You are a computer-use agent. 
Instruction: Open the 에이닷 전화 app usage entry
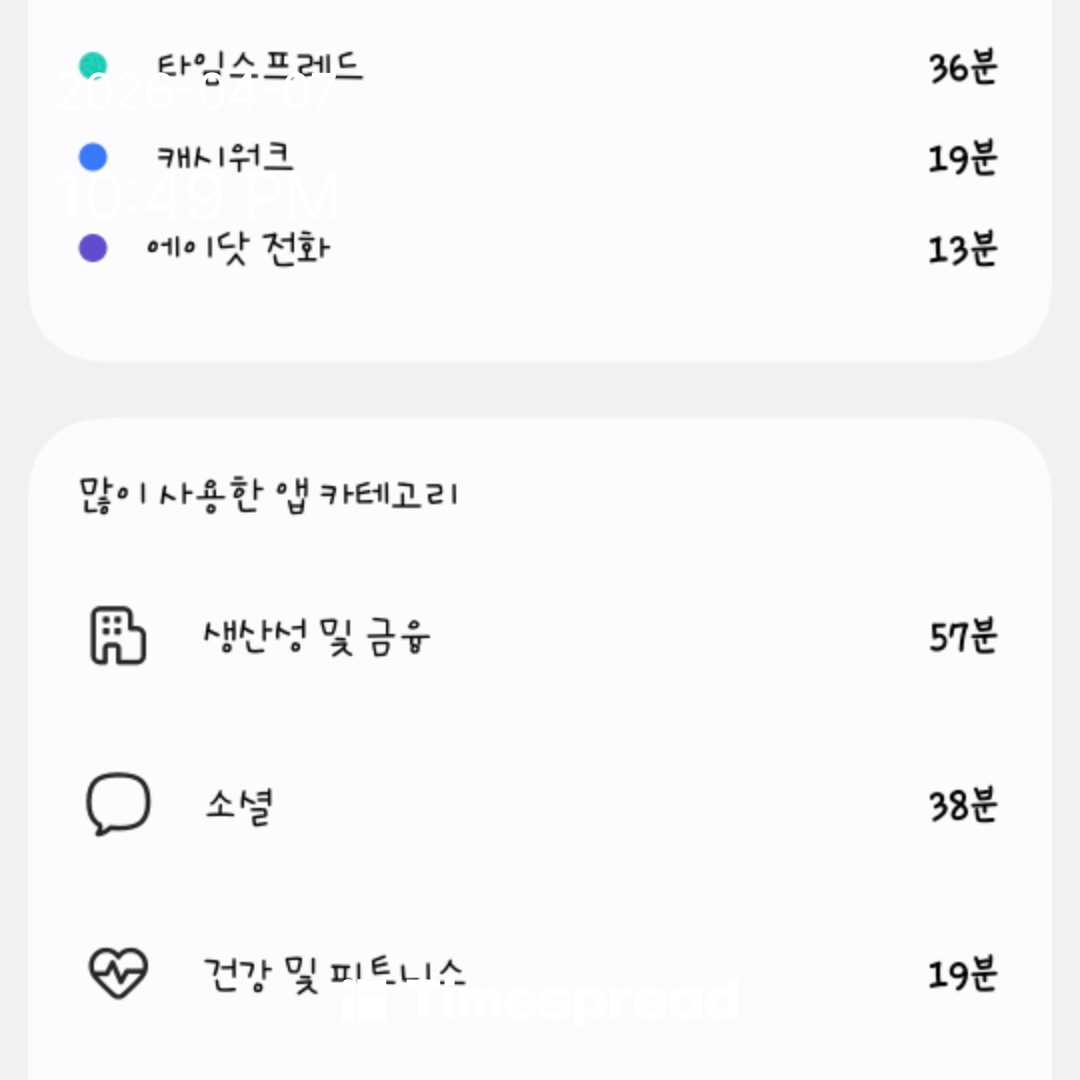[x=238, y=248]
